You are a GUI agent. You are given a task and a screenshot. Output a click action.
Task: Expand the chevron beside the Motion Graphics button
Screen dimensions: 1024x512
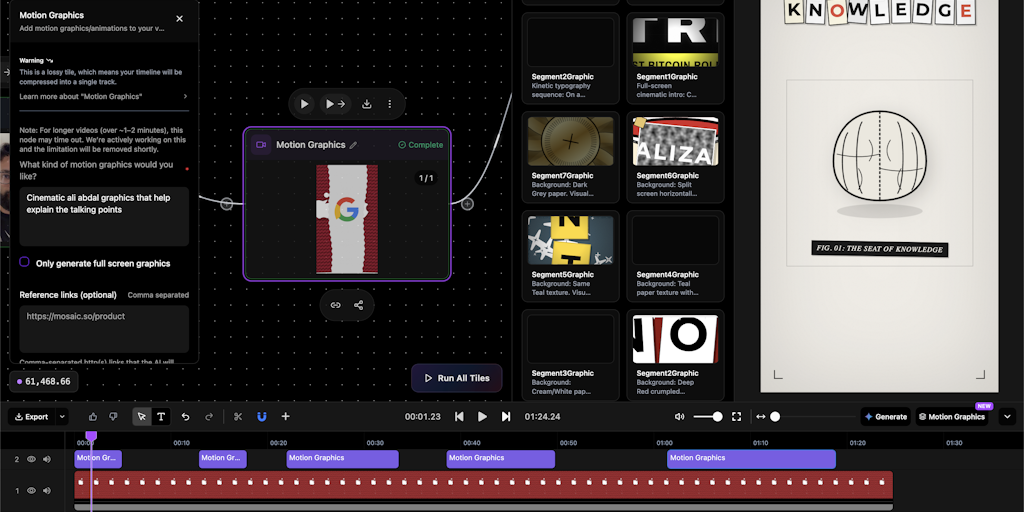tap(1007, 417)
